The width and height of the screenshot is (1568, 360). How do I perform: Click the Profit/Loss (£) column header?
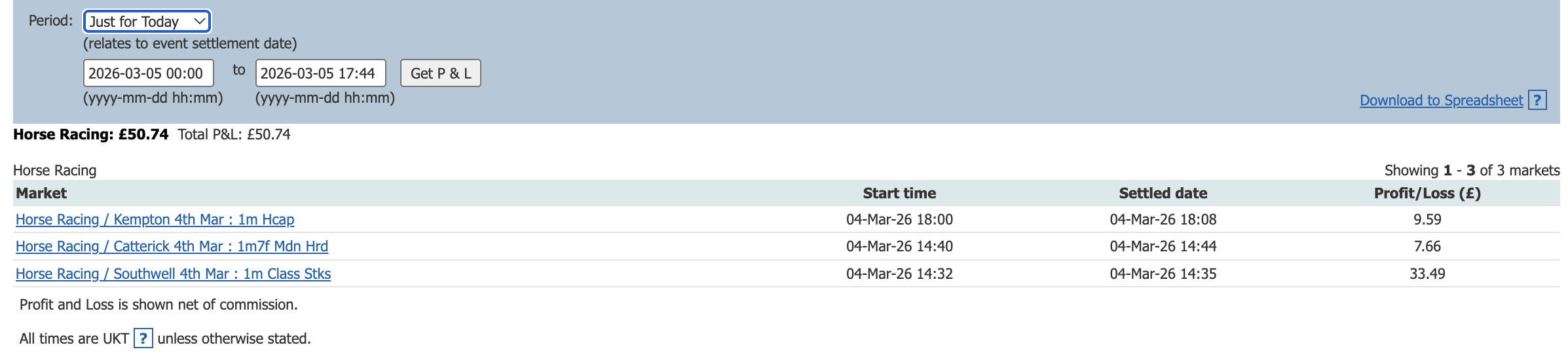coord(1427,193)
